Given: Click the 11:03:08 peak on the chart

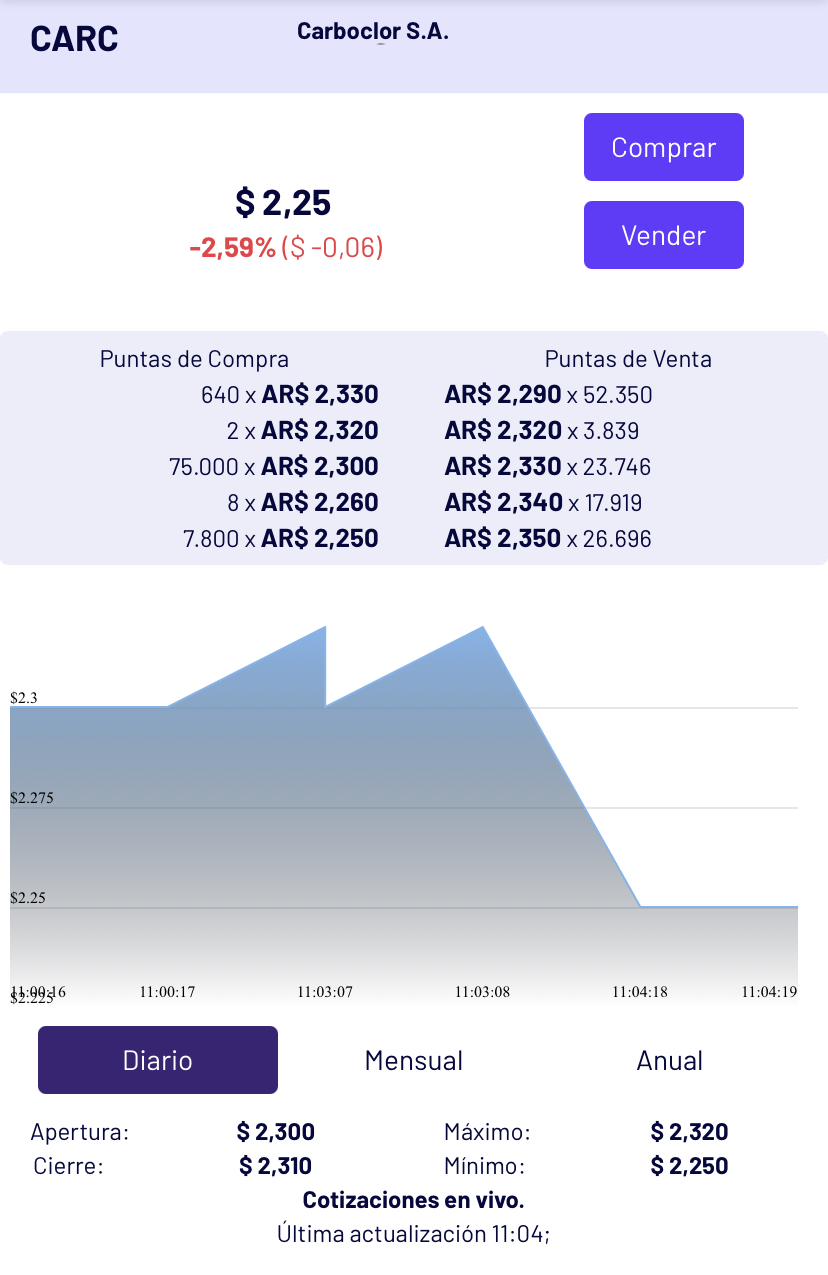Looking at the screenshot, I should pyautogui.click(x=484, y=627).
